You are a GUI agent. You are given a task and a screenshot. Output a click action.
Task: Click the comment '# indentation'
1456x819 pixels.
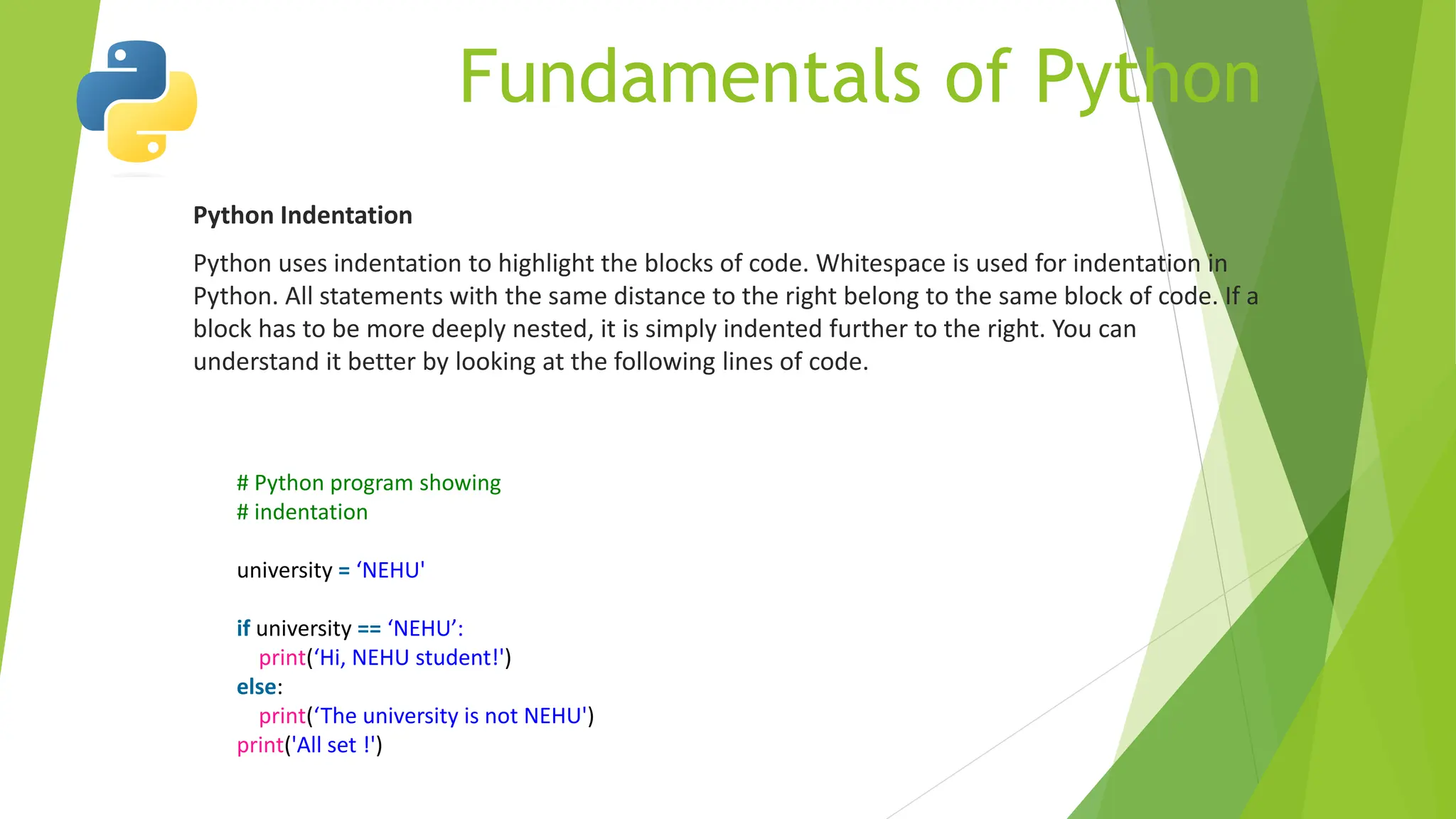302,512
